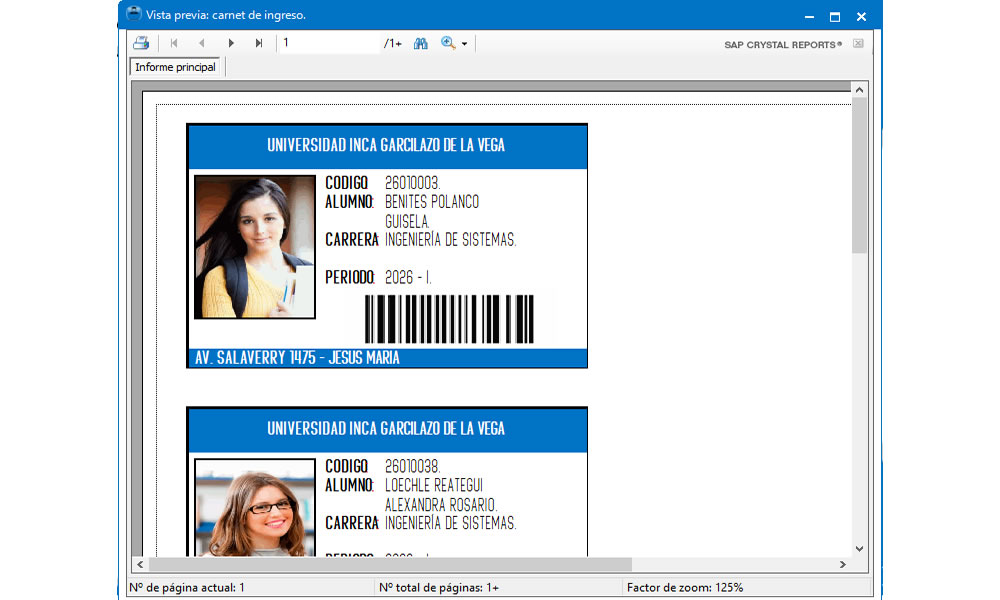
Task: Click the first name GUISELA
Action: tap(407, 221)
